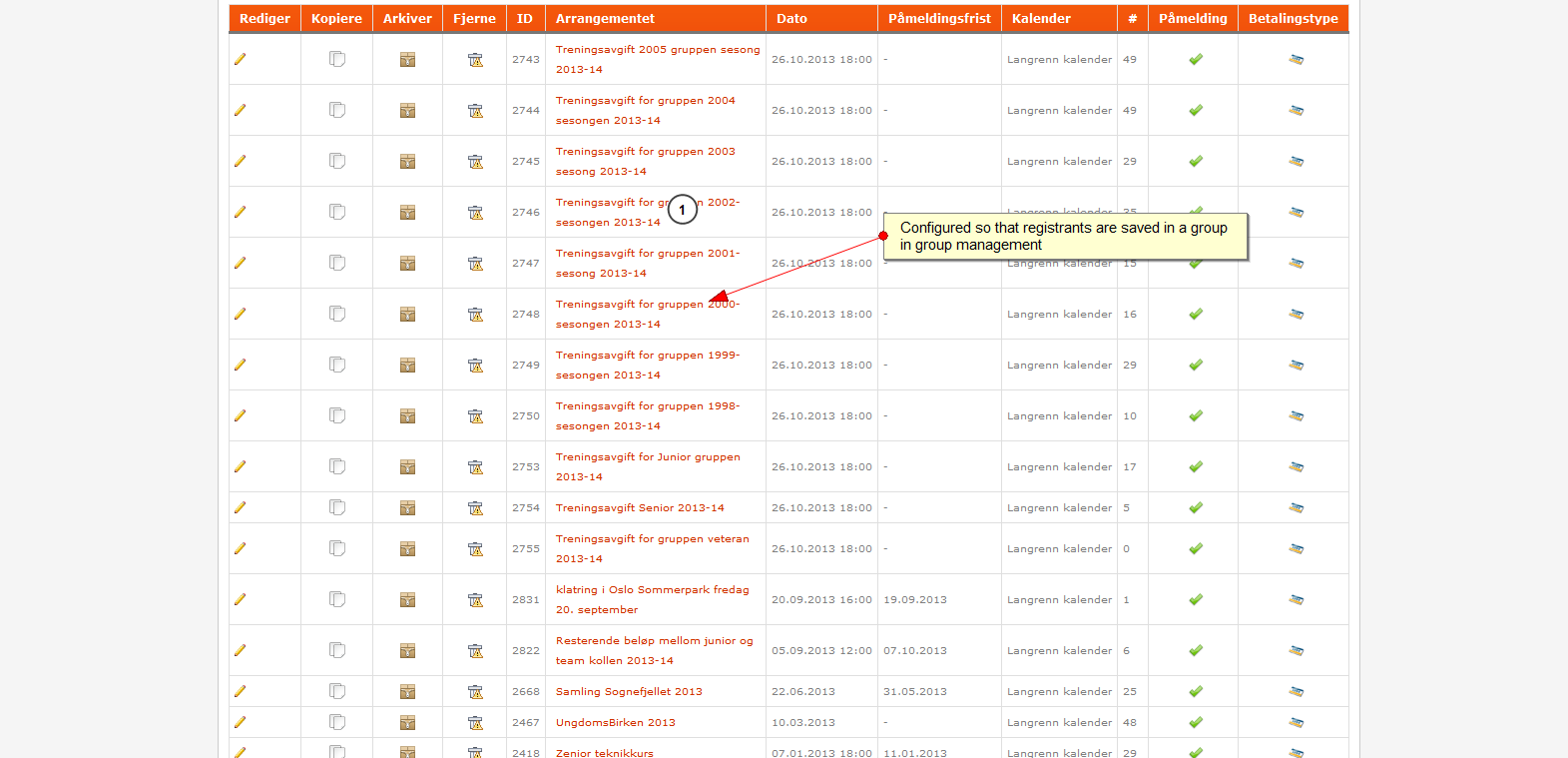Open Treningsavgift for gruppen veteran link
1568x758 pixels.
pyautogui.click(x=653, y=548)
